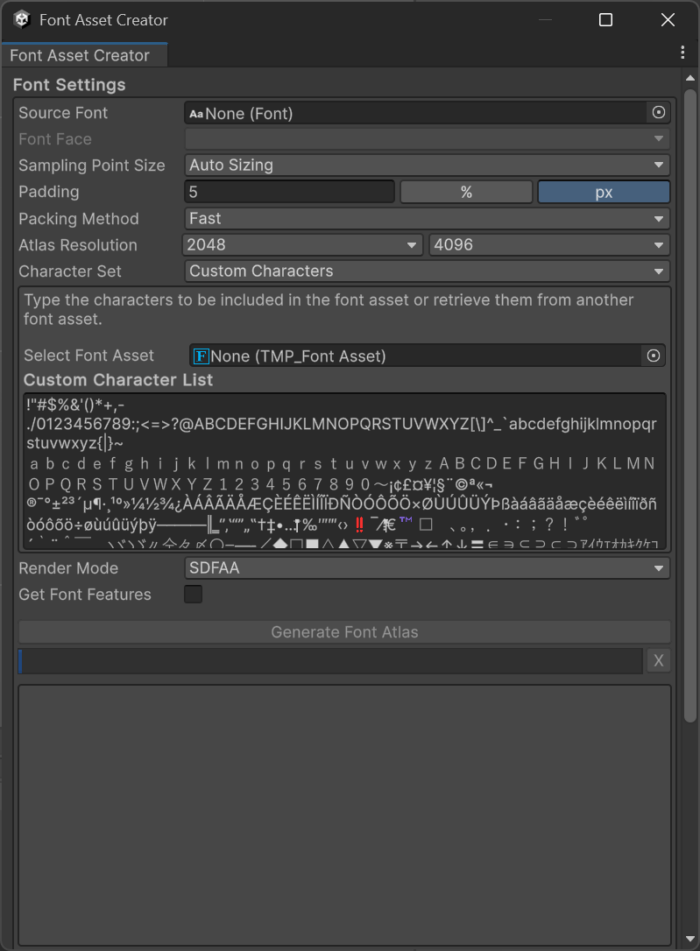This screenshot has height=951, width=700.
Task: Set padding unit to px
Action: tap(603, 192)
